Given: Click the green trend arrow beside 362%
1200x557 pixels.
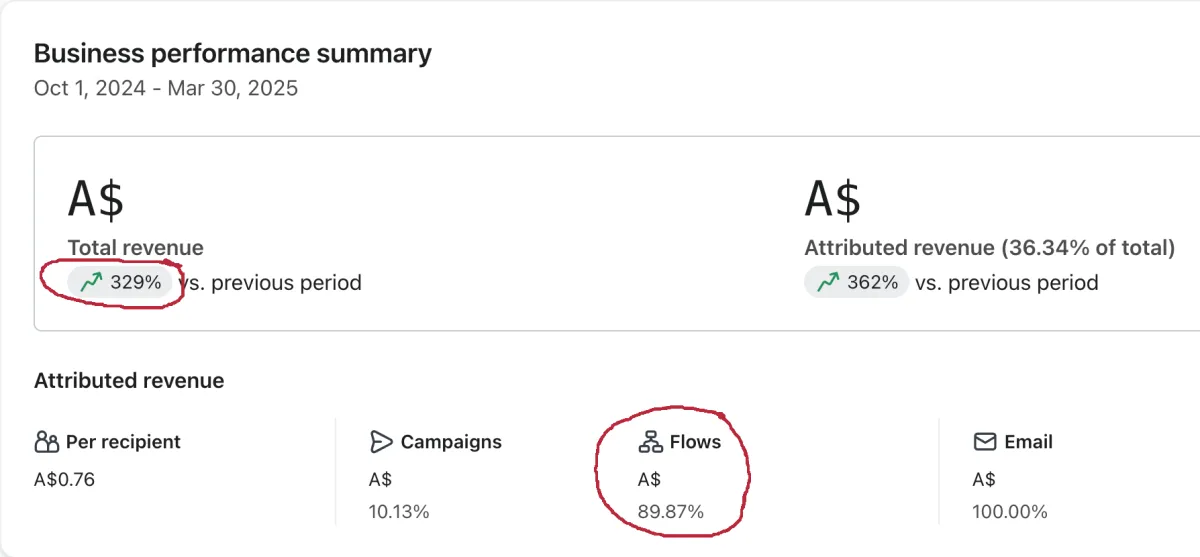Looking at the screenshot, I should [828, 283].
